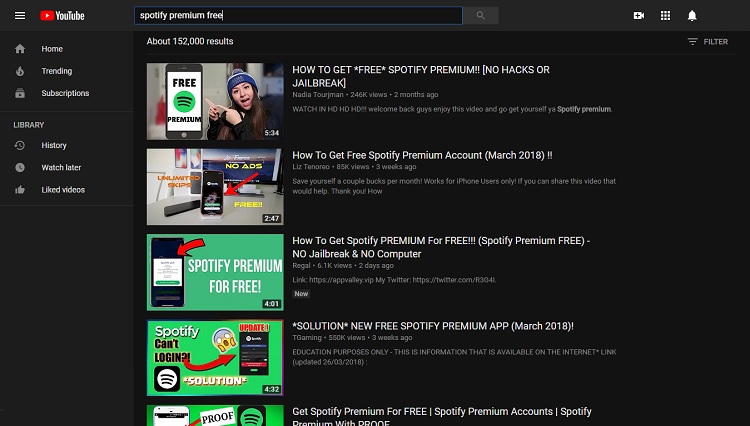Click the Liked videos thumbs-up icon
The height and width of the screenshot is (426, 750).
(x=20, y=190)
